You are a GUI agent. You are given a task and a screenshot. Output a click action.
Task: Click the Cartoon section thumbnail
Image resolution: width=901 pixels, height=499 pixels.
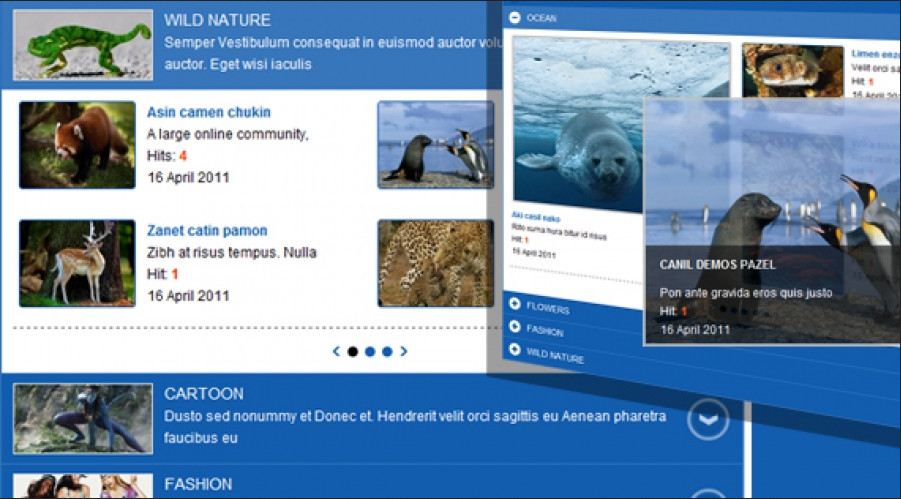[x=83, y=419]
